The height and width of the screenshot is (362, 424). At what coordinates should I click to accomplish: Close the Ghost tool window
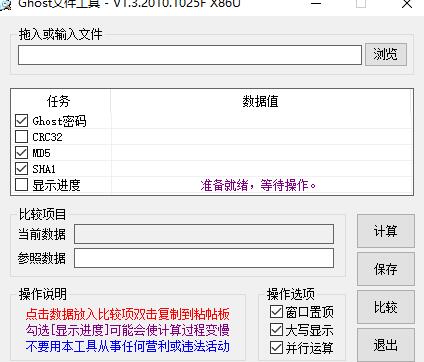[x=407, y=4]
